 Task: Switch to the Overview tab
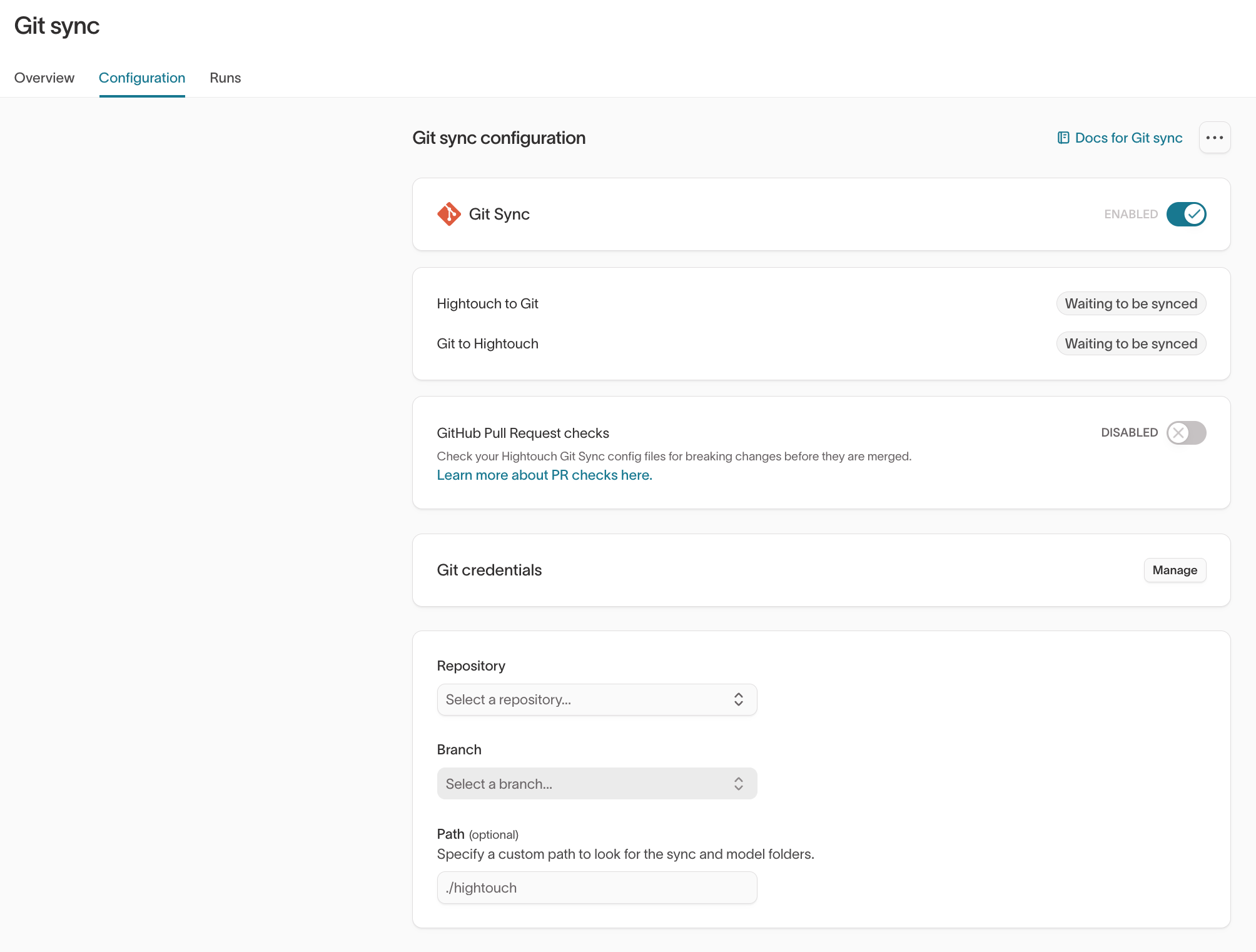[x=44, y=78]
